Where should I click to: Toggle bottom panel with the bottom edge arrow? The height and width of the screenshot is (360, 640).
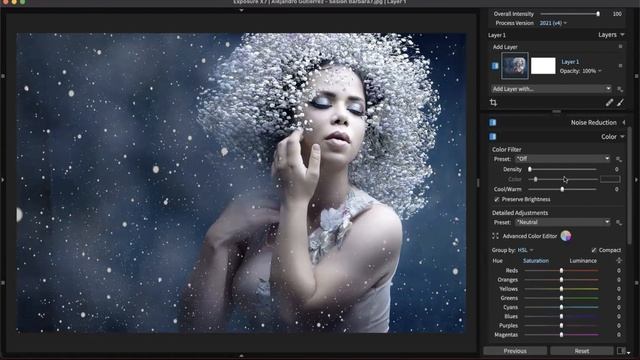pyautogui.click(x=241, y=356)
